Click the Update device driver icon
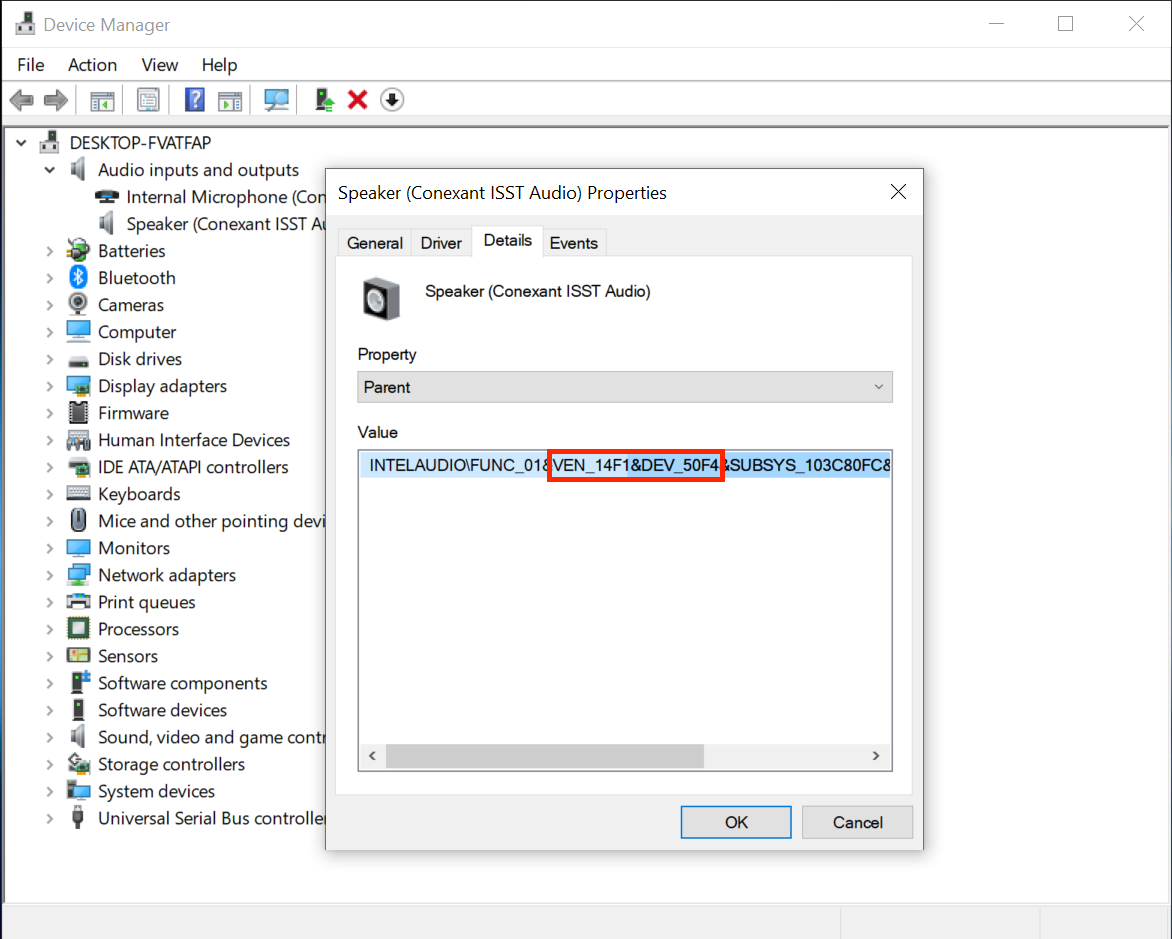Screen dimensions: 1172x939 click(x=324, y=100)
